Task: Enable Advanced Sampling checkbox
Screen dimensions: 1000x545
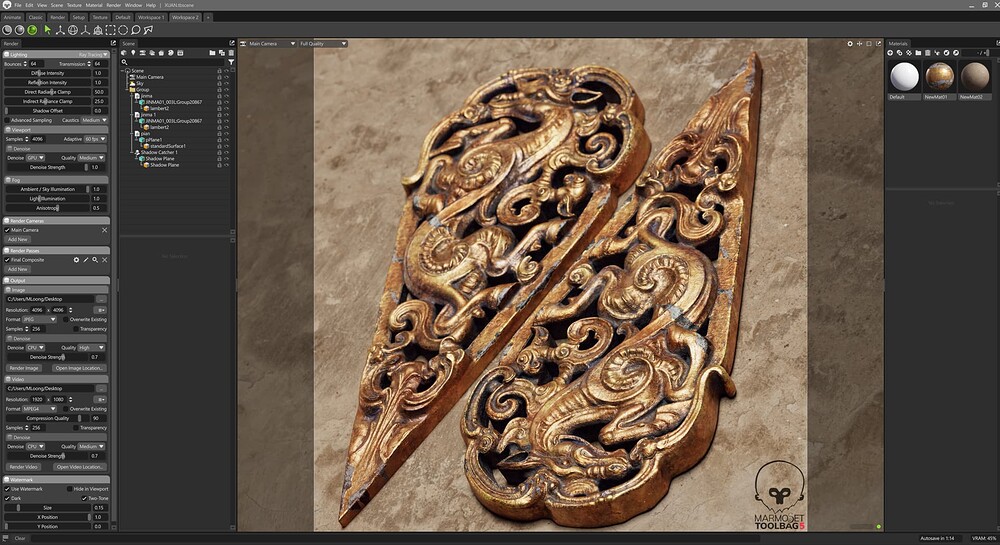Action: pos(7,120)
